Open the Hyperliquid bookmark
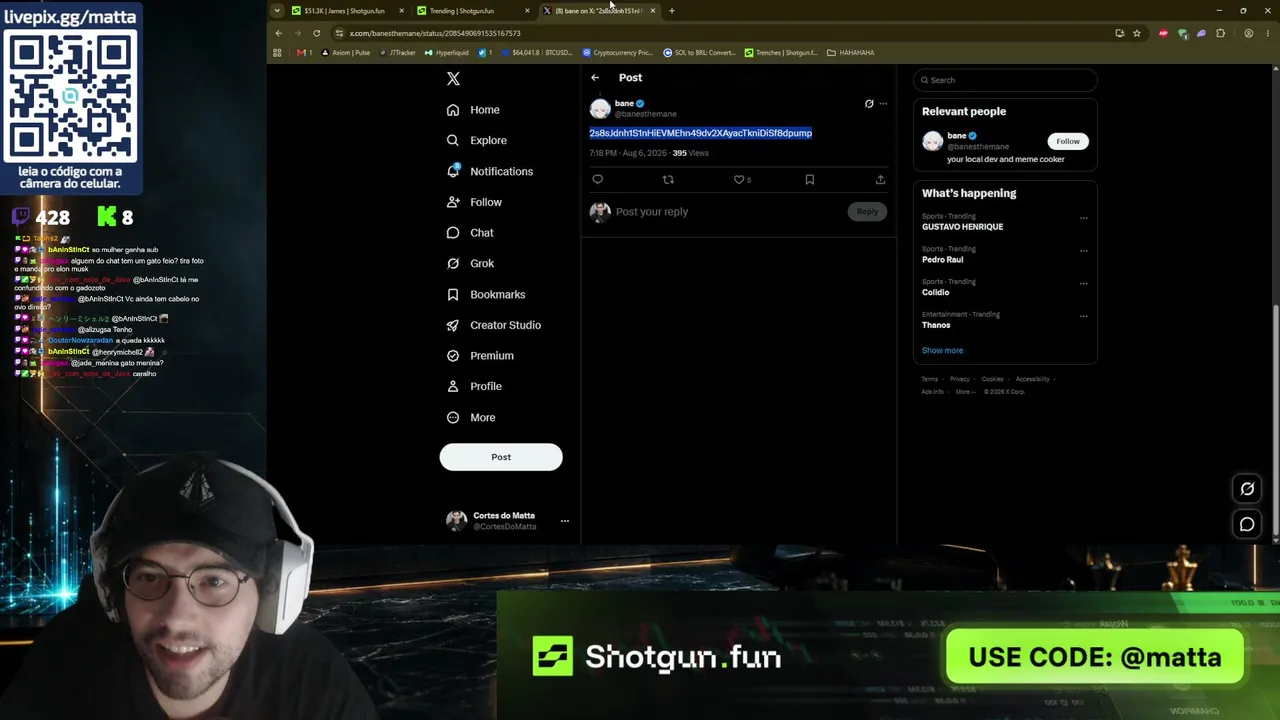The height and width of the screenshot is (720, 1280). pos(447,53)
